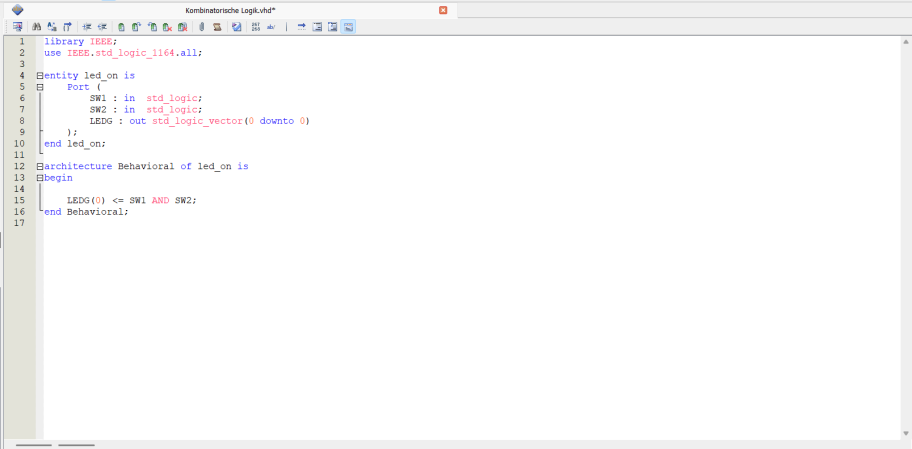The height and width of the screenshot is (449, 912).
Task: Collapse the entity led_on fold marker
Action: [x=40, y=76]
